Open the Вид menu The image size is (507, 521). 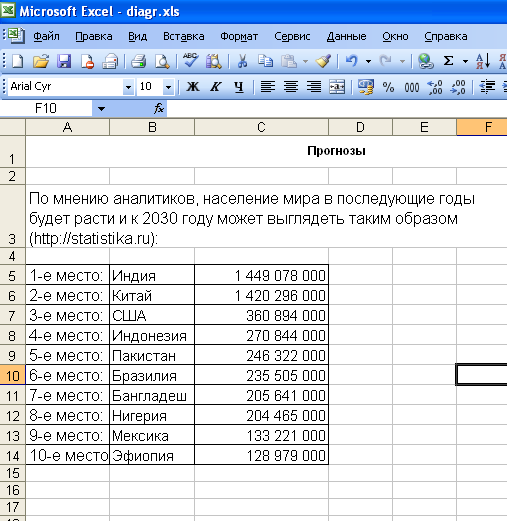tap(138, 36)
